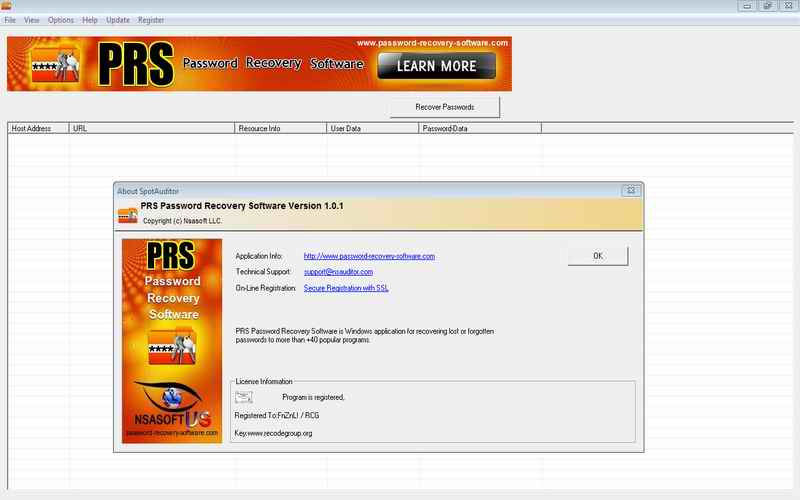
Task: Open the View menu
Action: point(32,20)
